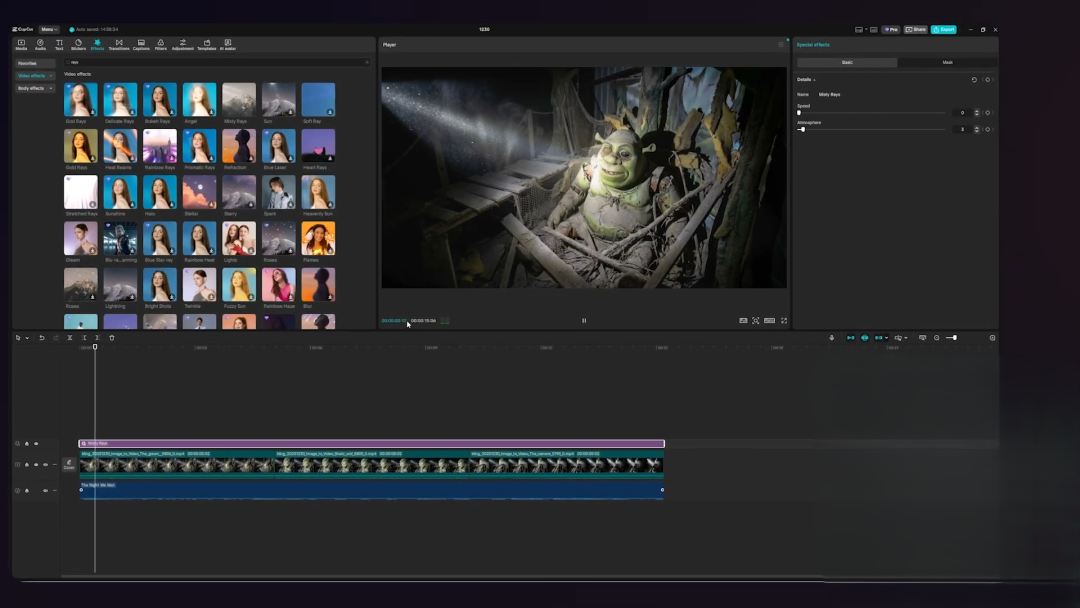
Task: Switch to the Mask tab
Action: (x=947, y=62)
